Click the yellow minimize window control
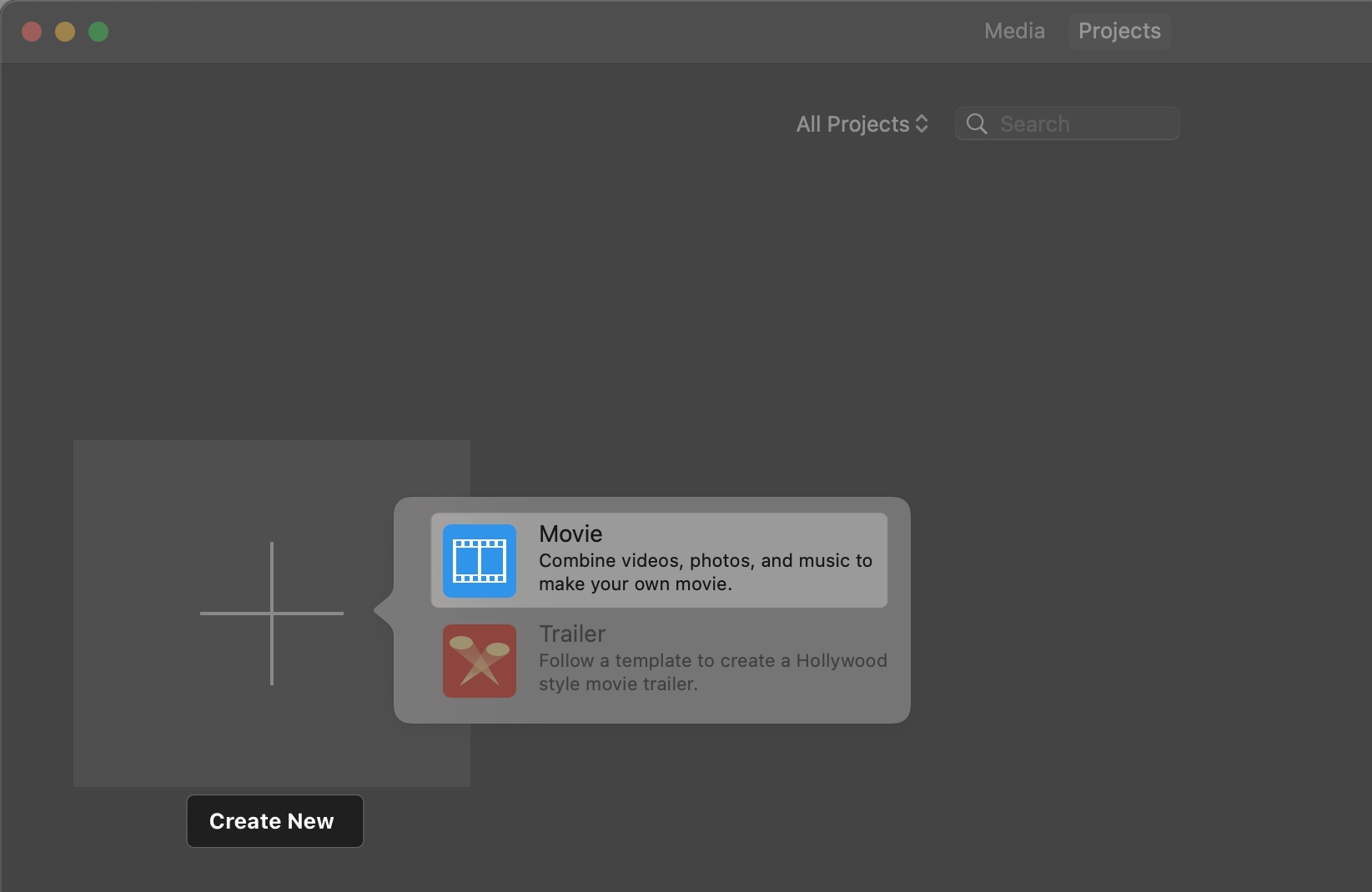 [65, 31]
